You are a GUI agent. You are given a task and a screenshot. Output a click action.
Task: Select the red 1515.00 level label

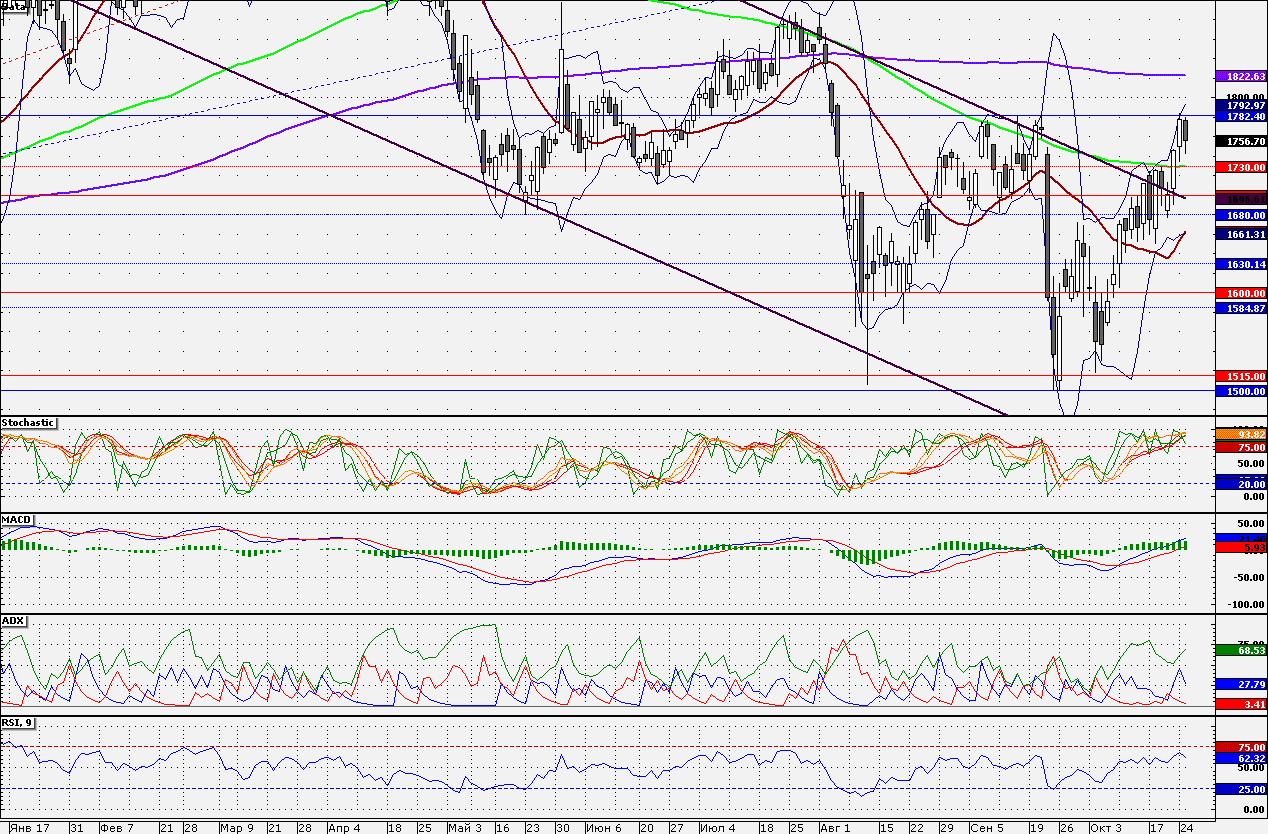tap(1240, 376)
